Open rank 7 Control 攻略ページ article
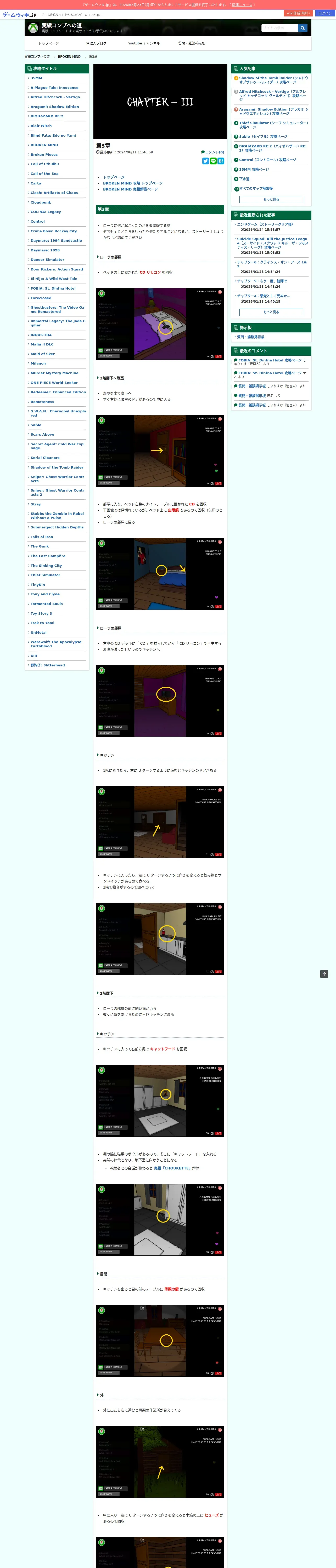The image size is (336, 1568). pos(268,160)
